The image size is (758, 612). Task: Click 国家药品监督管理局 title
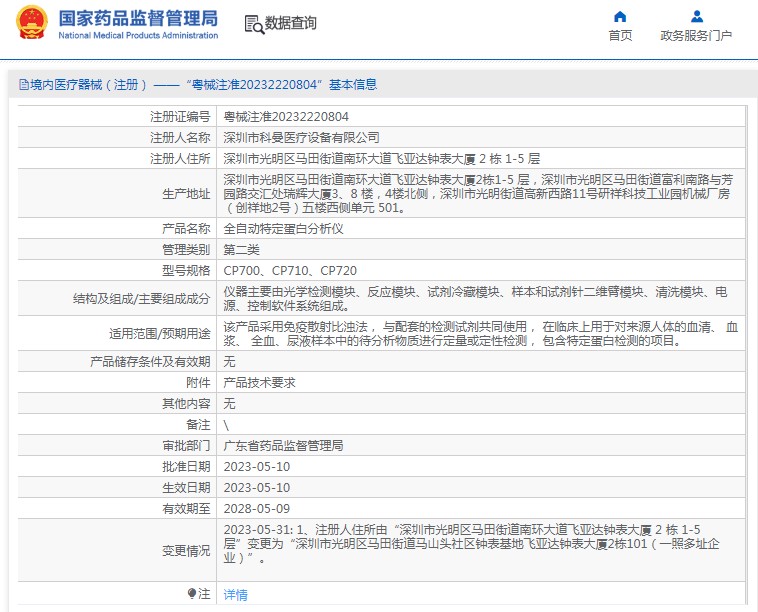click(x=138, y=18)
